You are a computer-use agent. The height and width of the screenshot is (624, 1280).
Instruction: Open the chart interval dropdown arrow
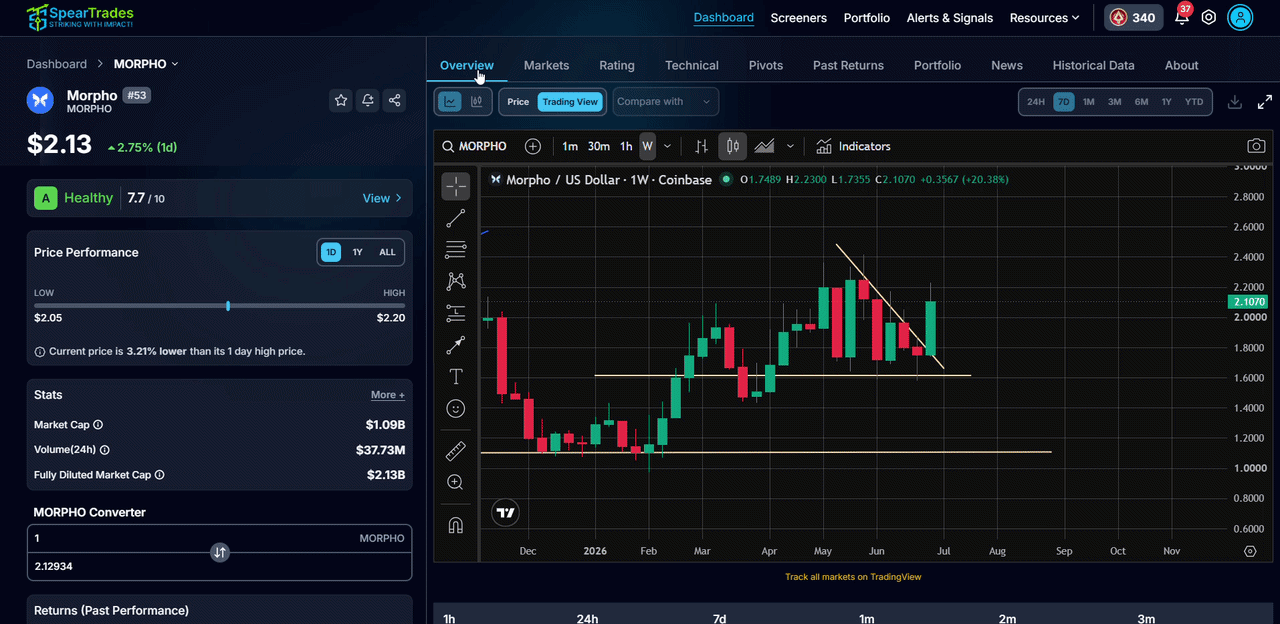[667, 146]
